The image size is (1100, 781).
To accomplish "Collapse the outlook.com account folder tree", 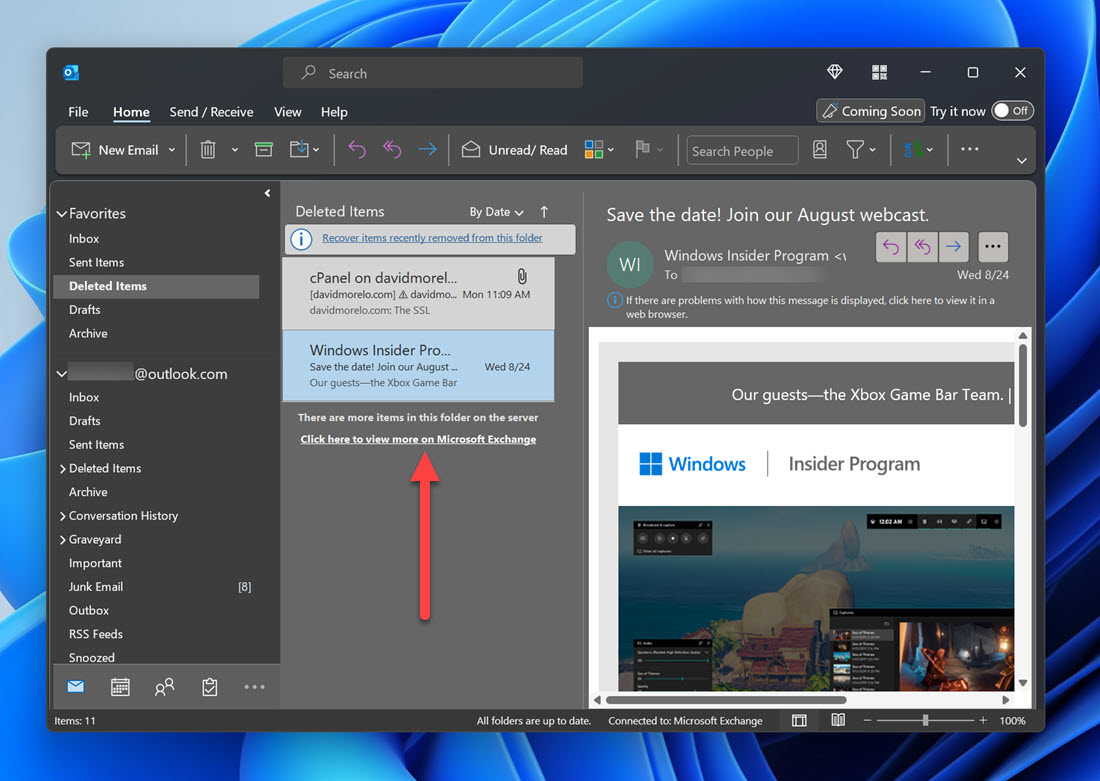I will point(62,374).
